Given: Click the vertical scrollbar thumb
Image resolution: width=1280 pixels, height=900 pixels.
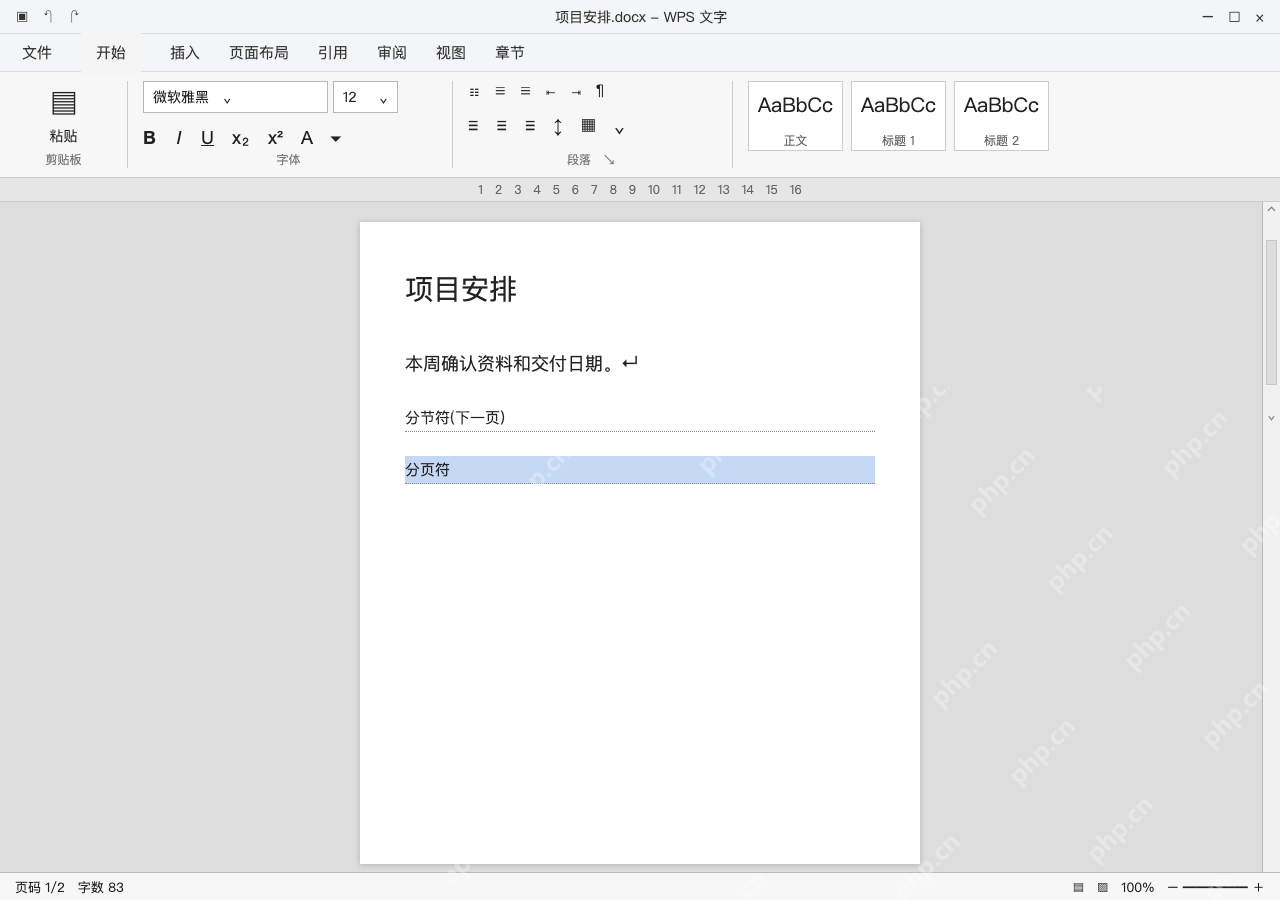Looking at the screenshot, I should pyautogui.click(x=1271, y=312).
